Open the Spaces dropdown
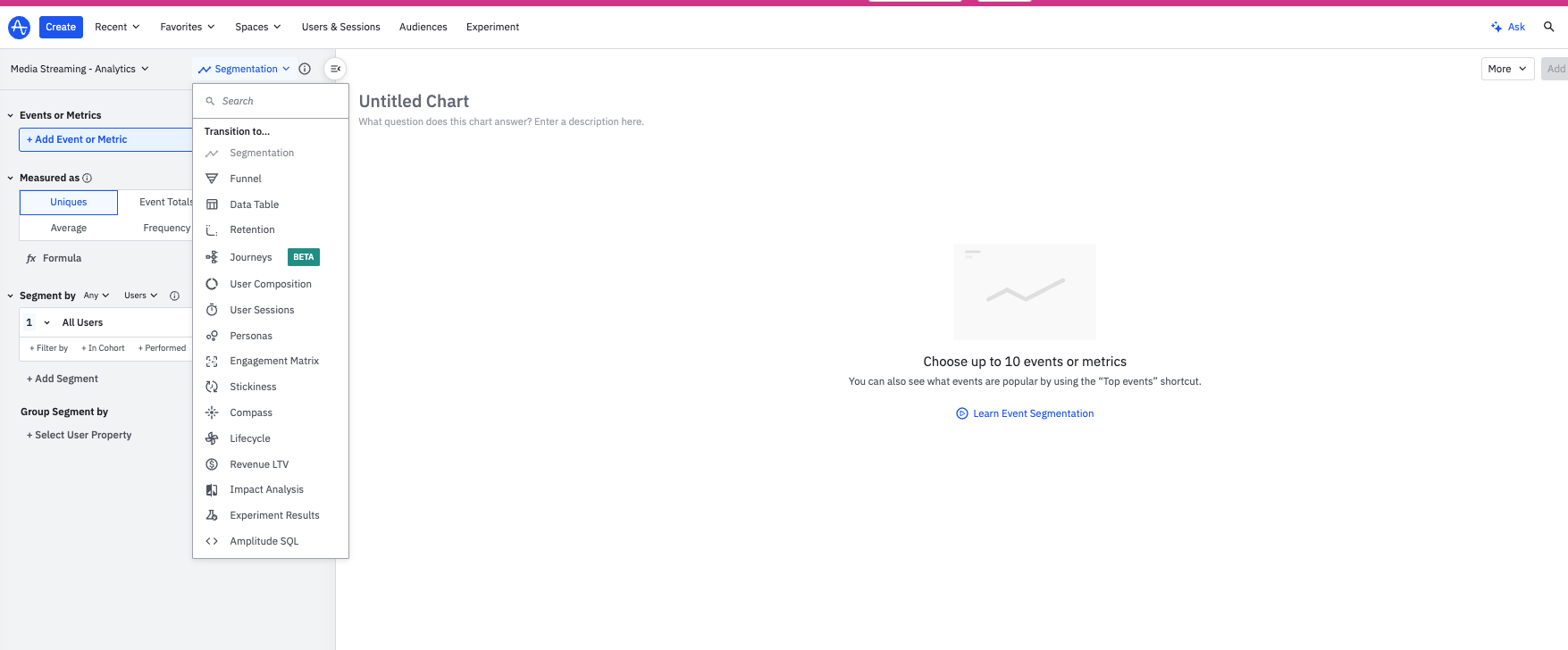 point(258,27)
